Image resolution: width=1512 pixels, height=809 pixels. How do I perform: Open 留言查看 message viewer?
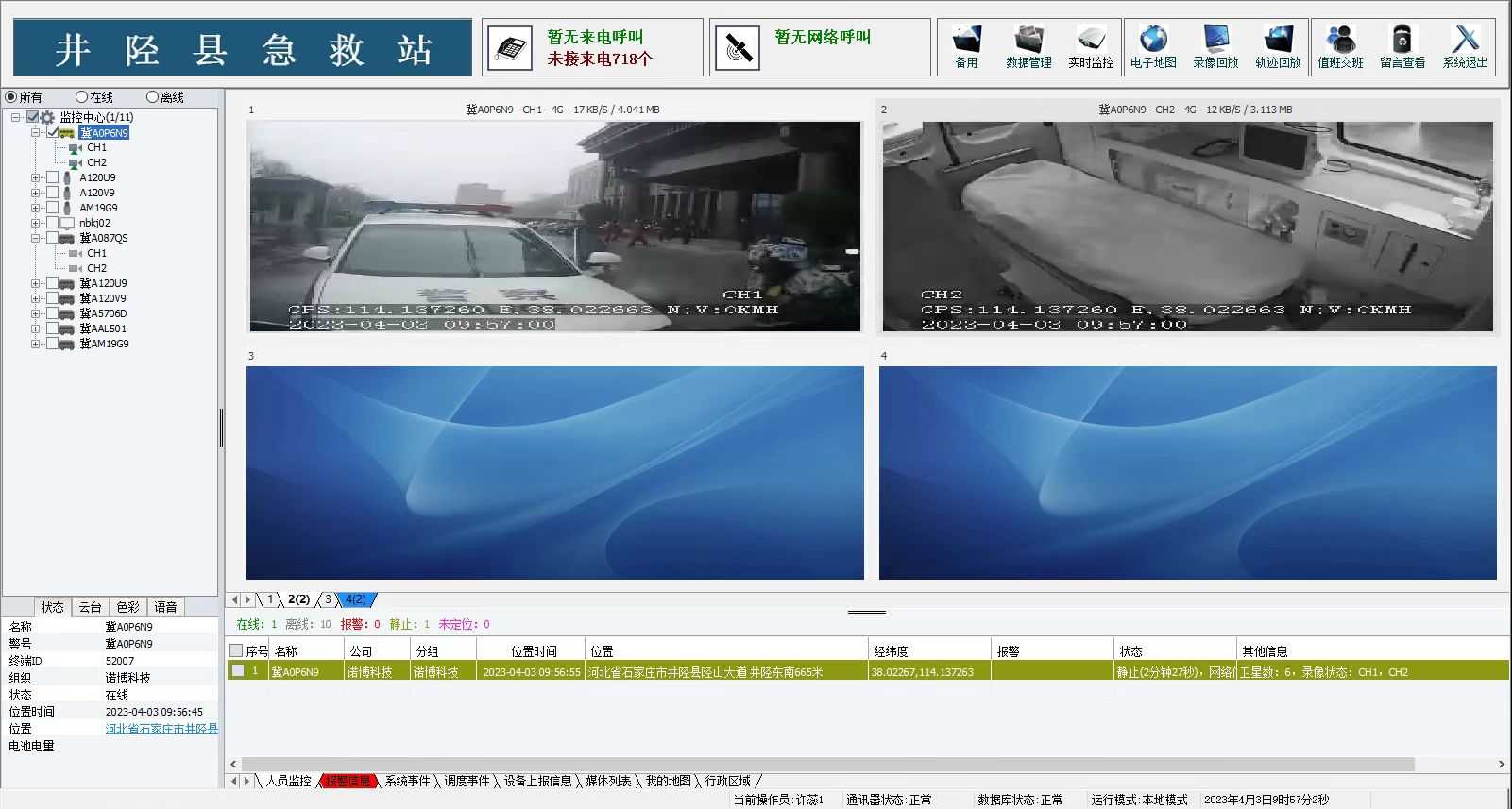(x=1402, y=46)
